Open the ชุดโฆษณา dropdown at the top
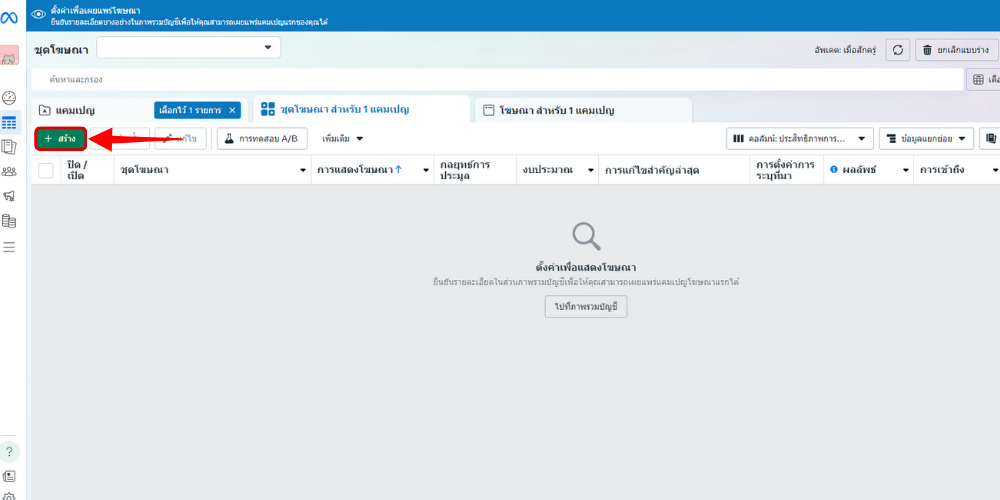The width and height of the screenshot is (1000, 500). 190,48
